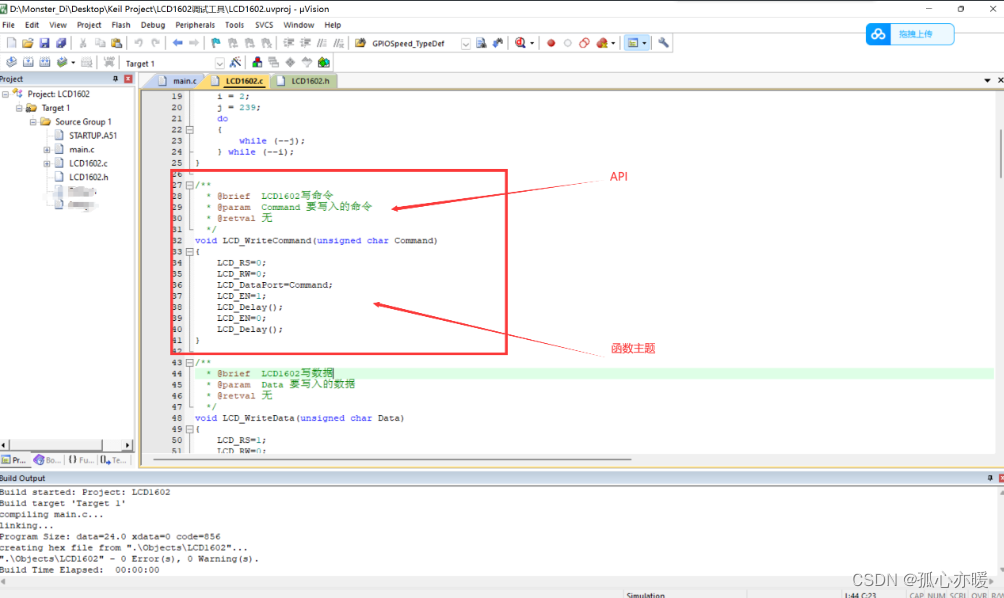
Task: Click Manage Run-Time Environment diamond icon
Action: pyautogui.click(x=290, y=62)
